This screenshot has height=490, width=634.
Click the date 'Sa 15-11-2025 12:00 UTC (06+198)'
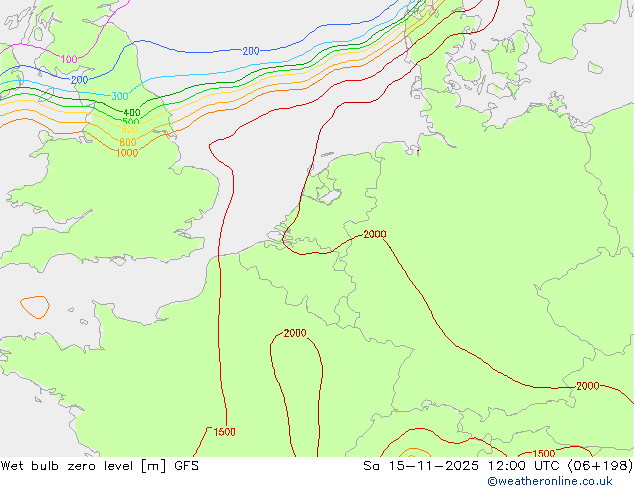tap(498, 466)
